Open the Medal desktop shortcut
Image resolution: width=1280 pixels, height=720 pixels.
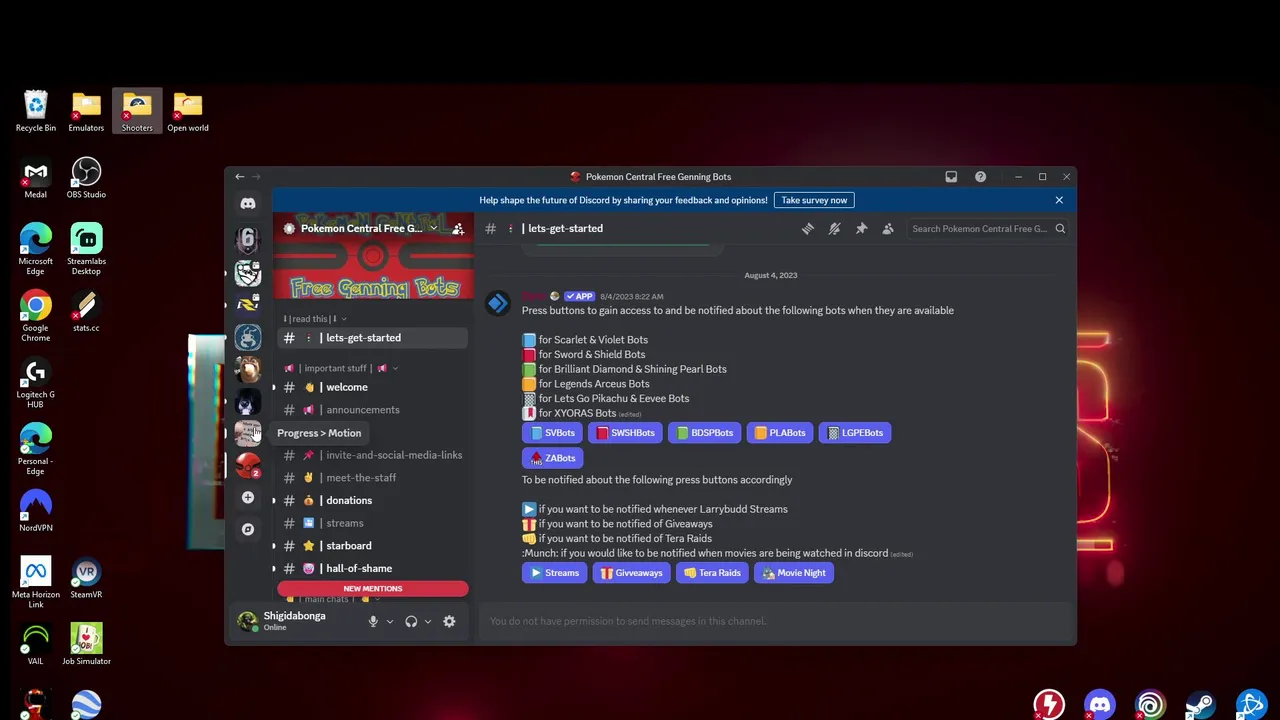(35, 178)
